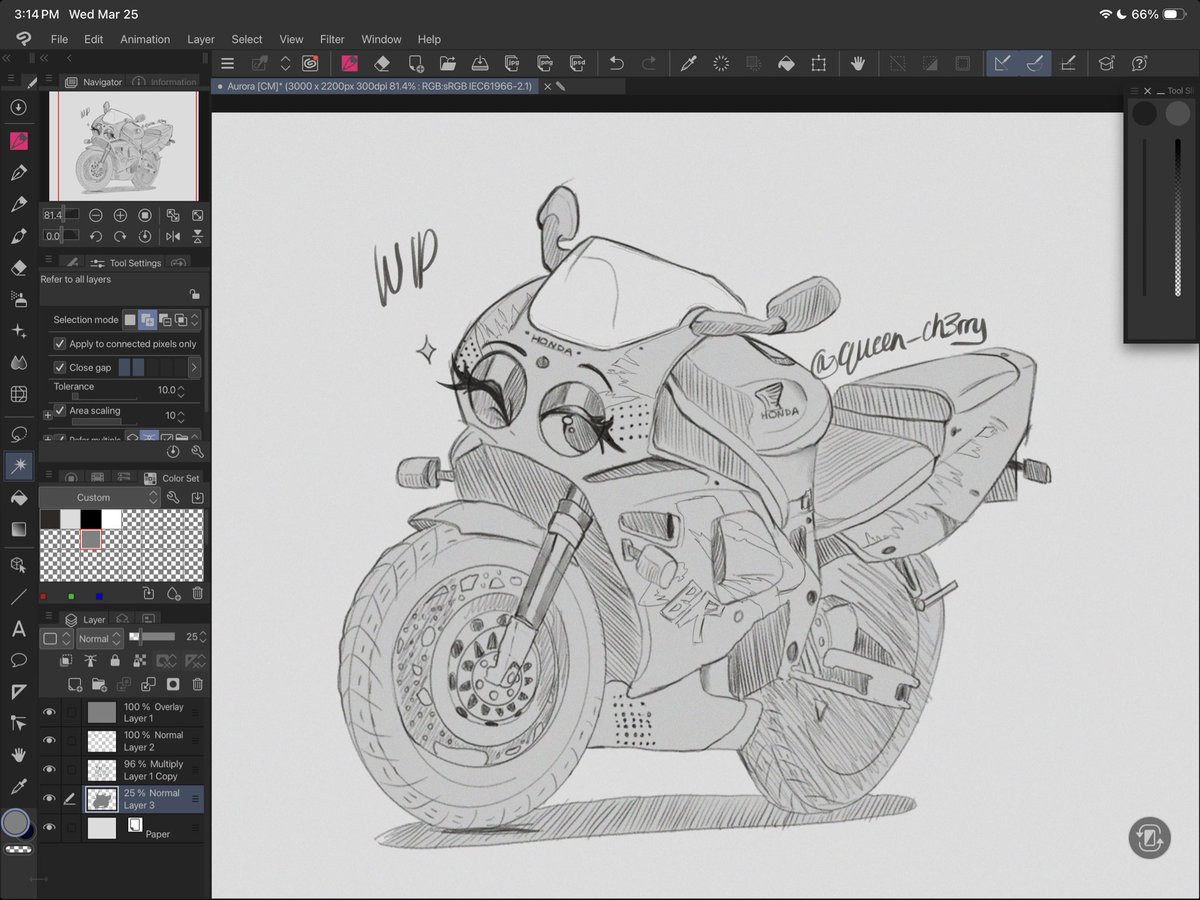Click Undo in the command bar

[x=617, y=63]
